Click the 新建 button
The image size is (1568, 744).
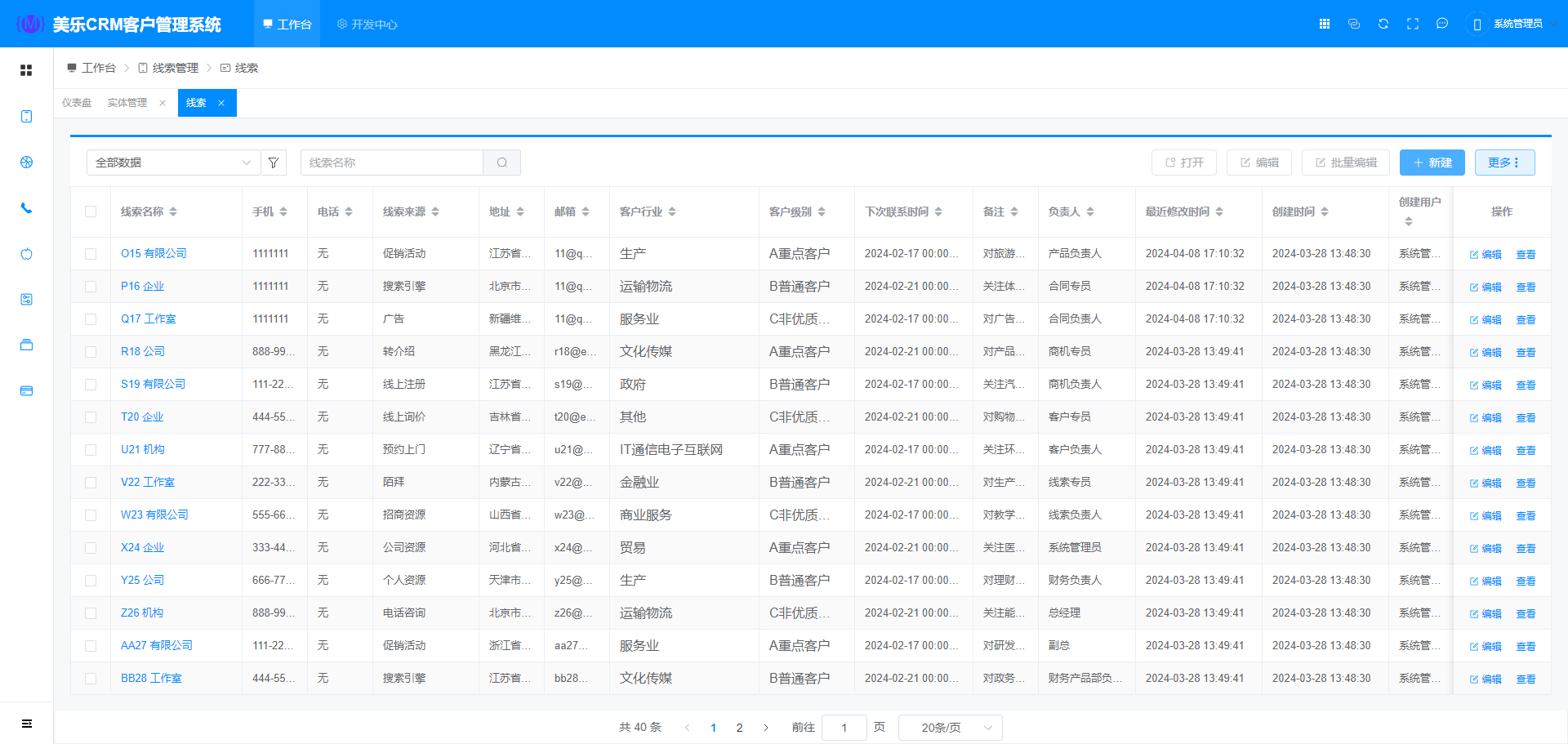click(1432, 163)
